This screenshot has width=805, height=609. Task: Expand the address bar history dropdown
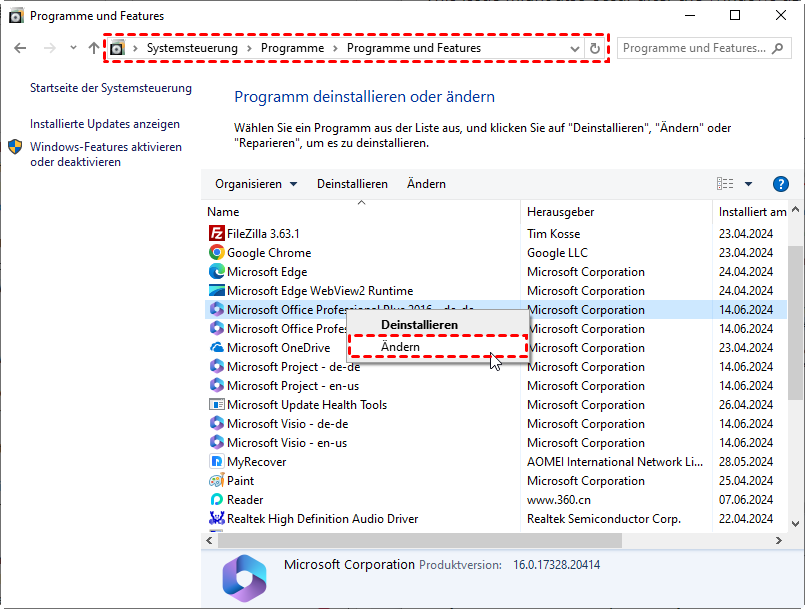click(x=574, y=49)
